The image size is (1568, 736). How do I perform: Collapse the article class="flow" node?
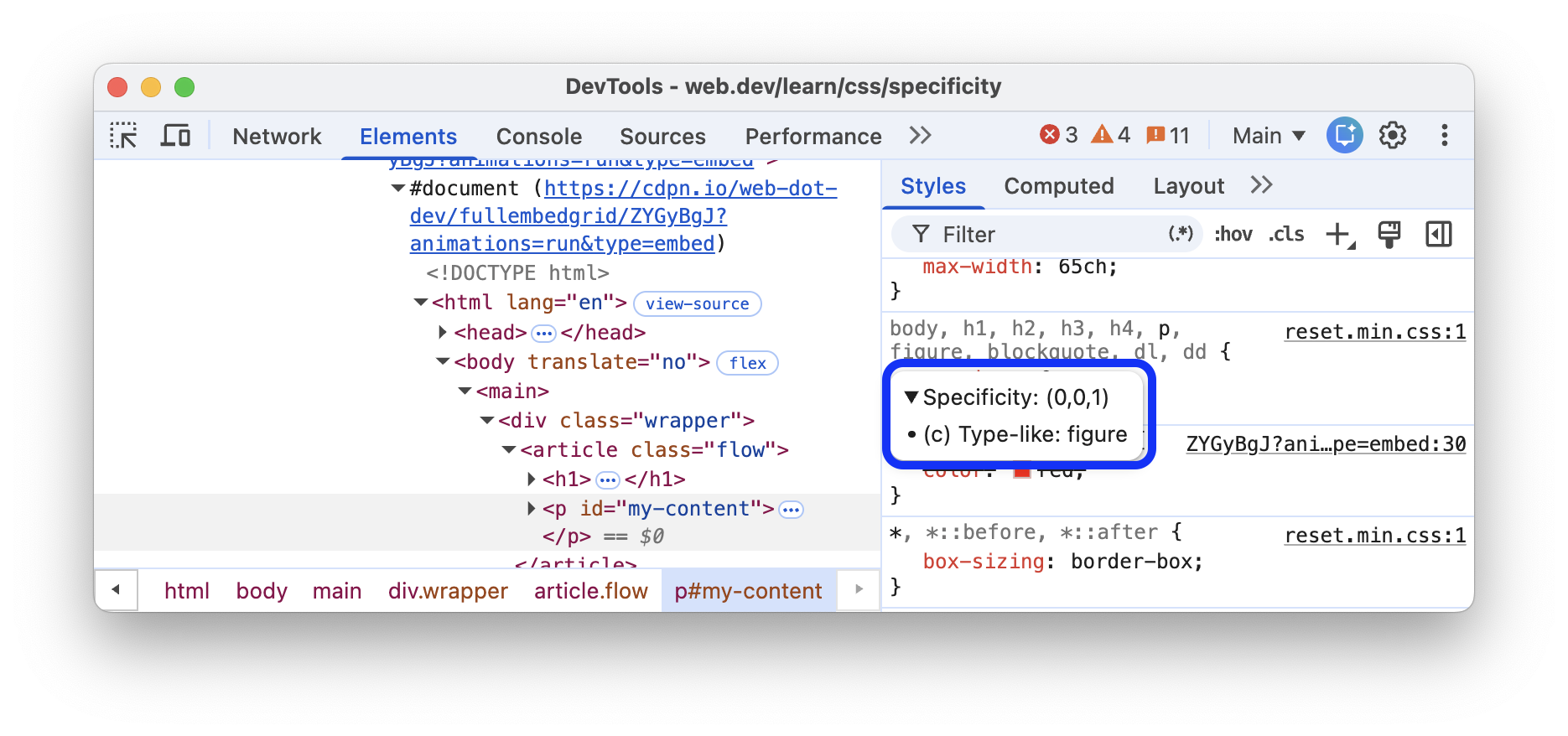[509, 450]
